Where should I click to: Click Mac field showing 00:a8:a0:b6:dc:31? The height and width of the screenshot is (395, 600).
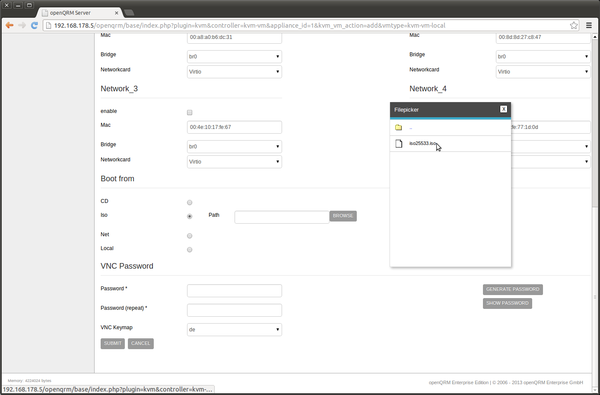click(x=234, y=38)
